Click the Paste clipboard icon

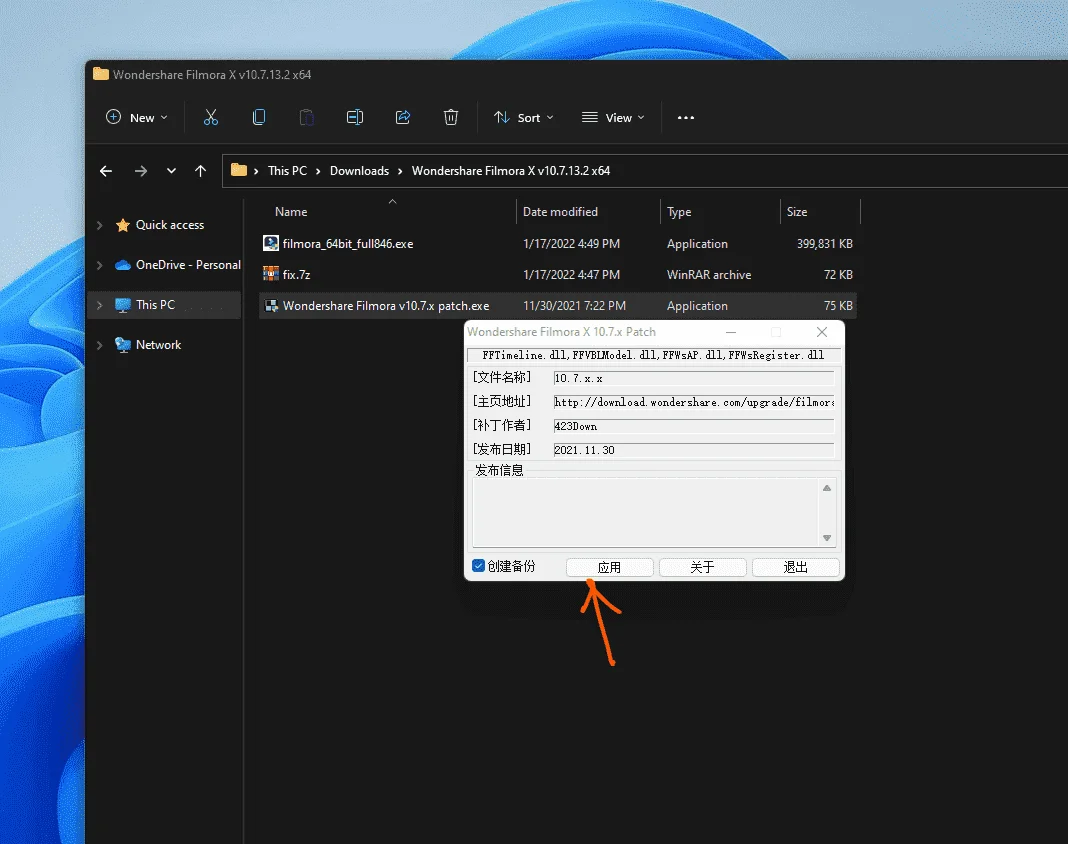307,117
